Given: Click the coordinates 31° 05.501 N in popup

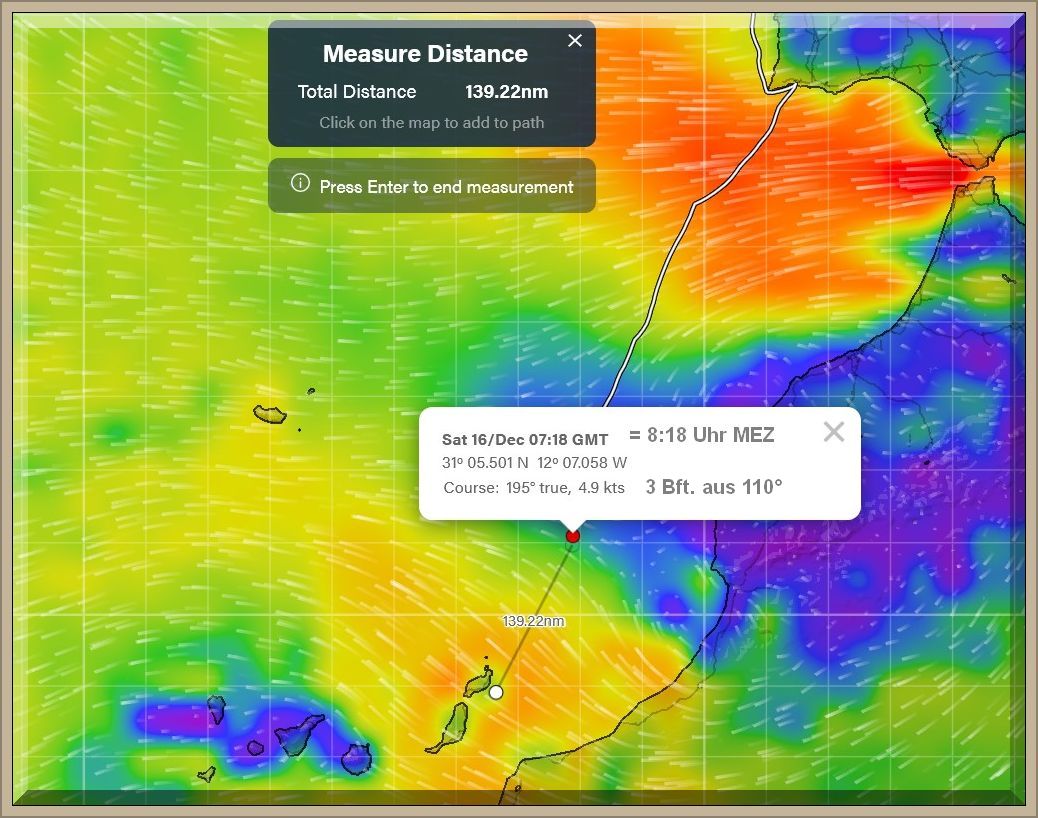Looking at the screenshot, I should [484, 463].
